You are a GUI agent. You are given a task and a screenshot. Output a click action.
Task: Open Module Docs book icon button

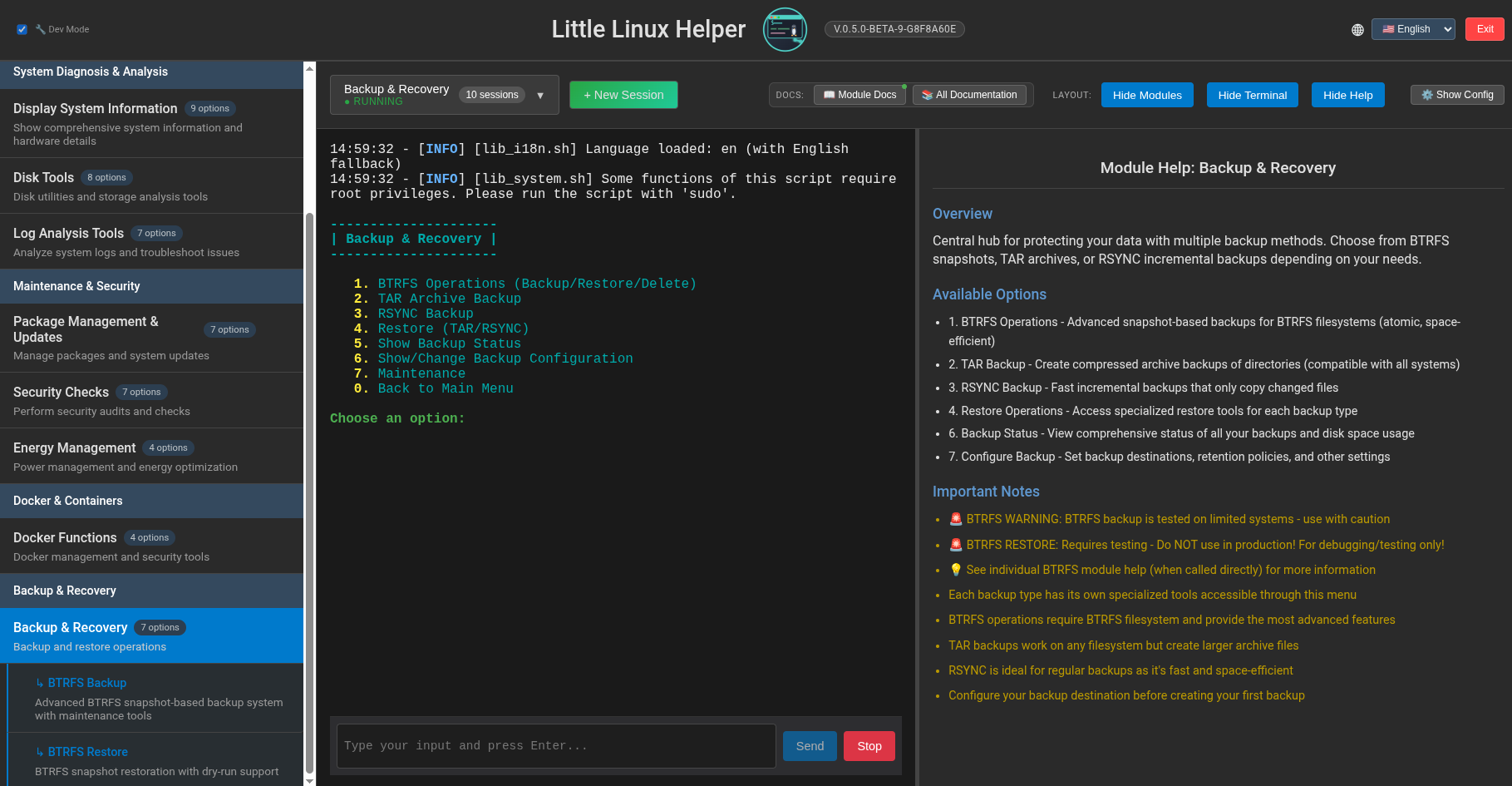tap(859, 95)
